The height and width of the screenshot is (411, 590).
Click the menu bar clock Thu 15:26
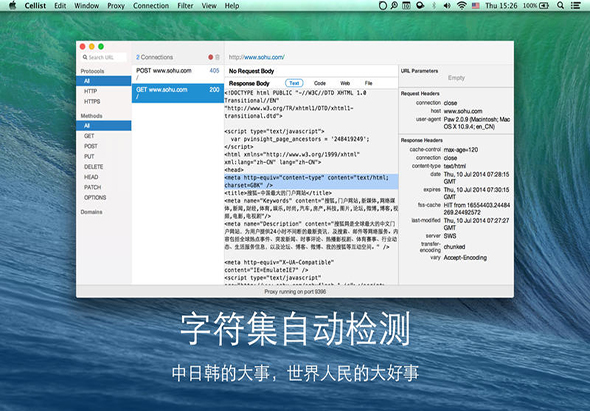pyautogui.click(x=501, y=6)
